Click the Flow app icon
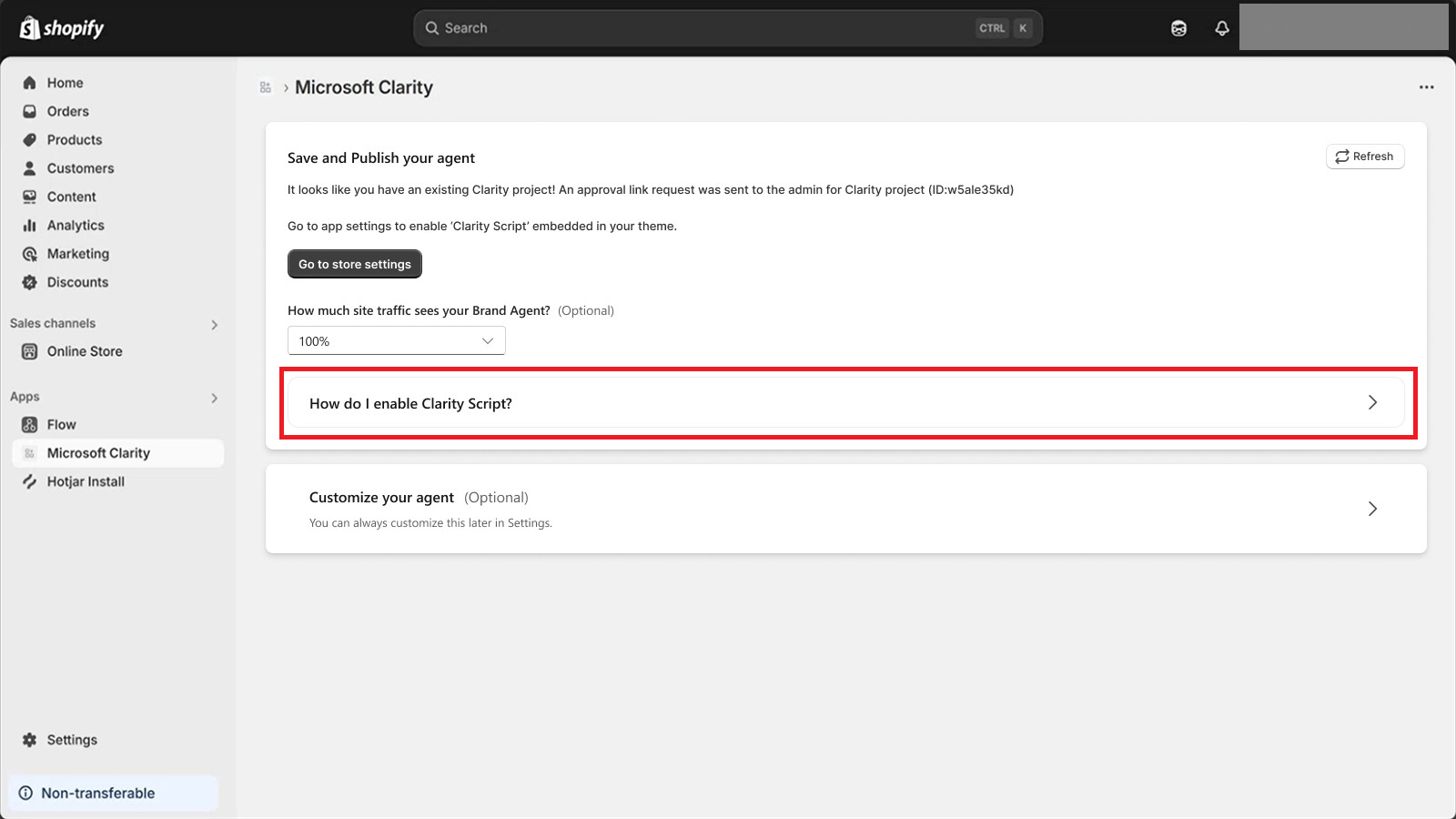The height and width of the screenshot is (819, 1456). coord(29,424)
